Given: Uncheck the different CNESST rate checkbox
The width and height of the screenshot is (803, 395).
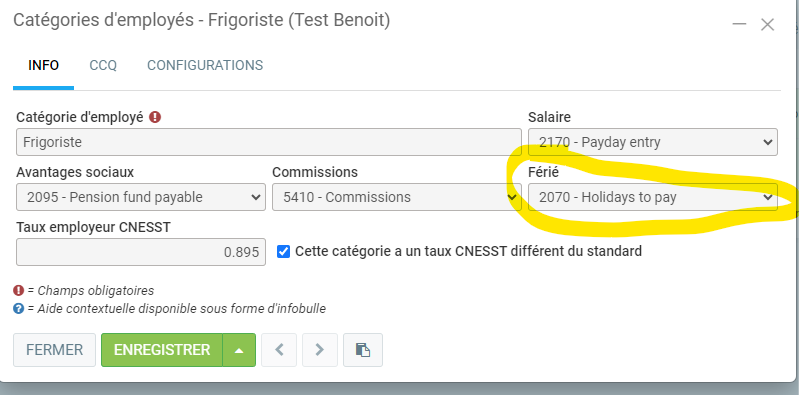Looking at the screenshot, I should click(x=283, y=252).
